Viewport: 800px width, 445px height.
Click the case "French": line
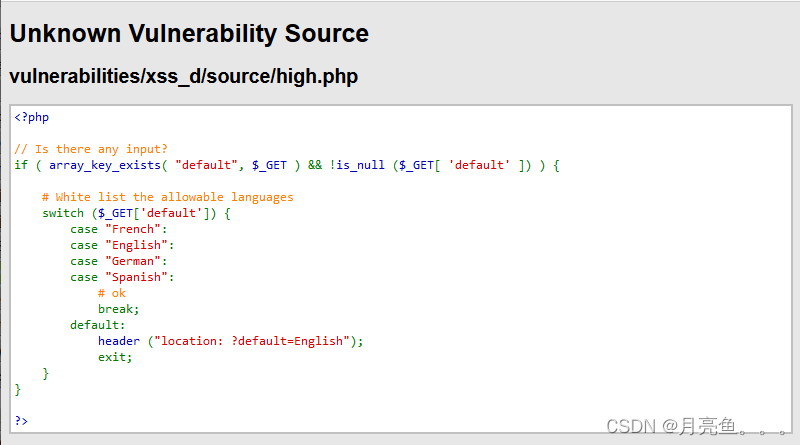pyautogui.click(x=119, y=229)
